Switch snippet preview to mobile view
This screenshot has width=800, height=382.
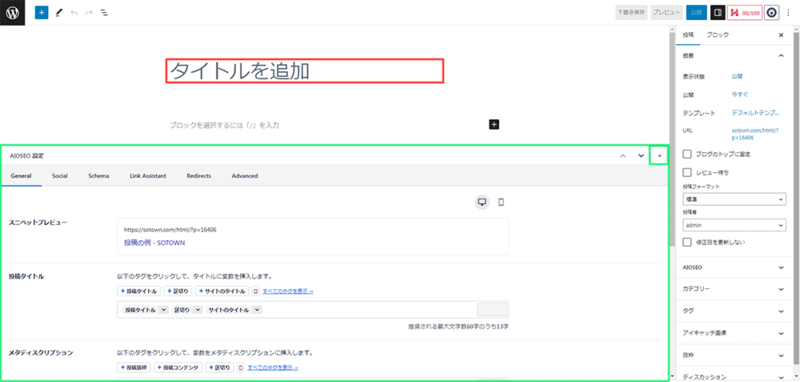tap(501, 202)
